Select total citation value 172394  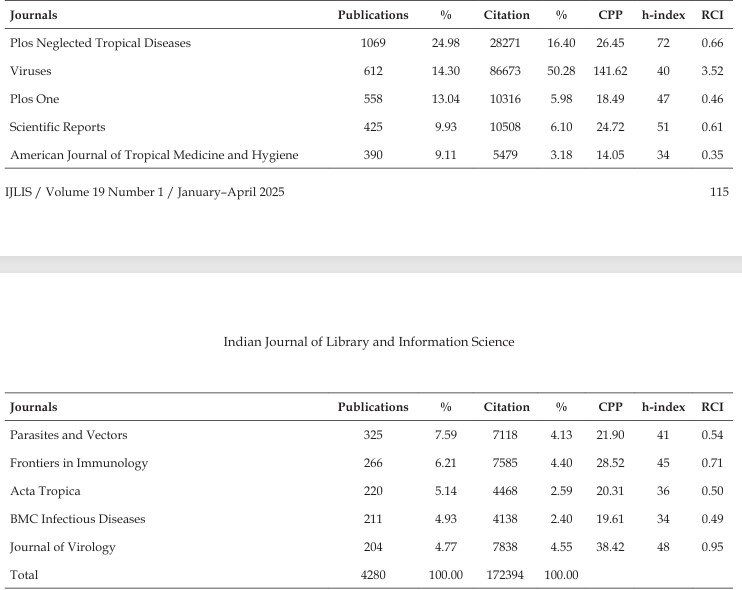(505, 575)
